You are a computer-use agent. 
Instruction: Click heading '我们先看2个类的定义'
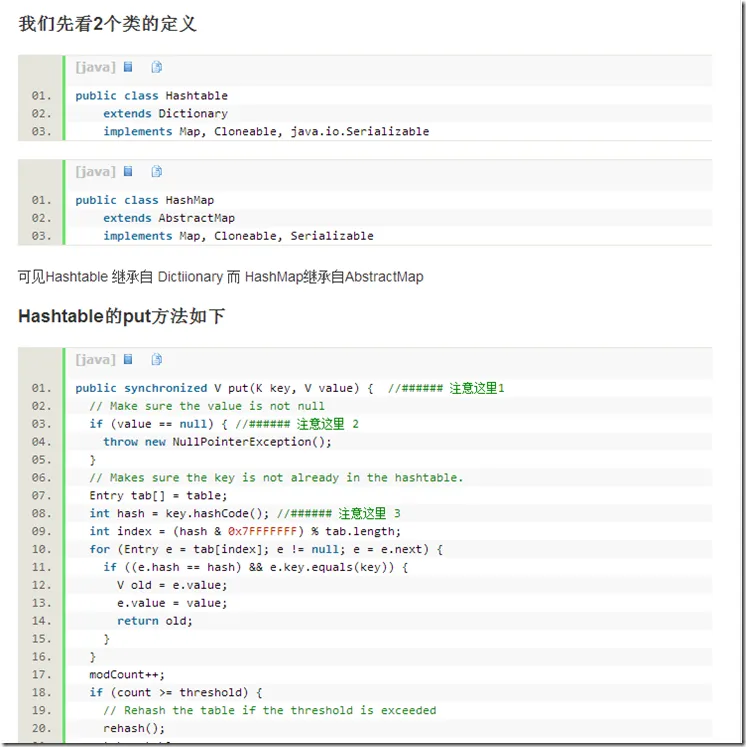(107, 23)
